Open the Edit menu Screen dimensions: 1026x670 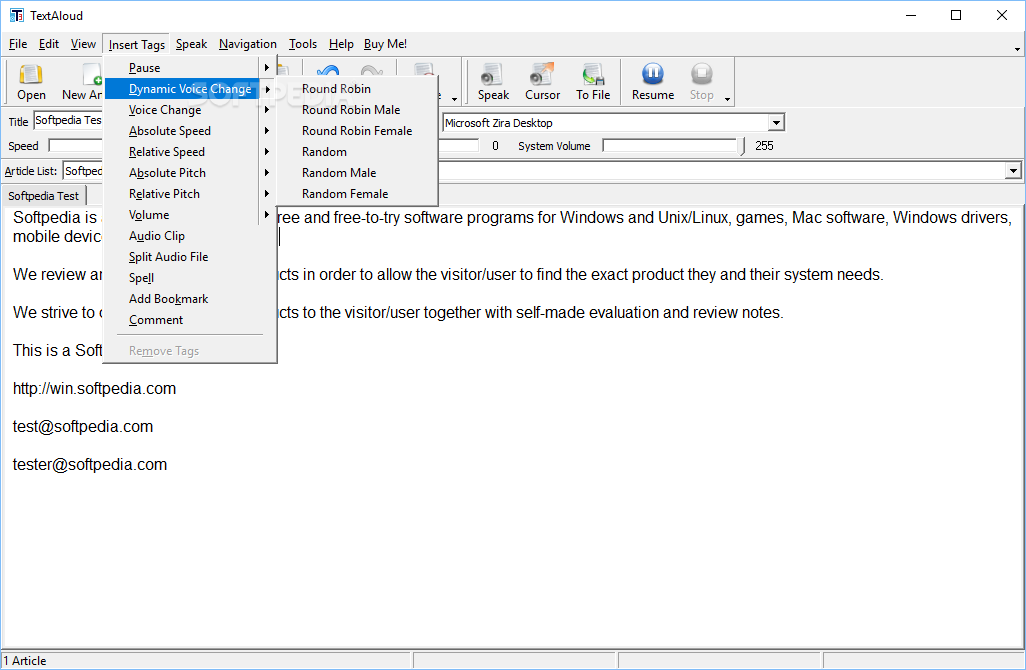tap(48, 44)
